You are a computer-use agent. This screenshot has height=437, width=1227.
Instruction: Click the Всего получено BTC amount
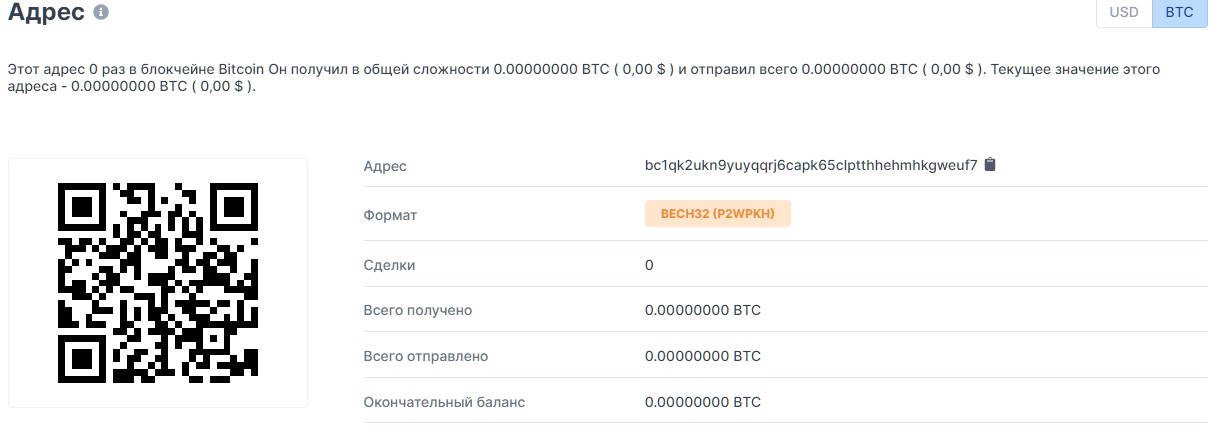pos(703,310)
